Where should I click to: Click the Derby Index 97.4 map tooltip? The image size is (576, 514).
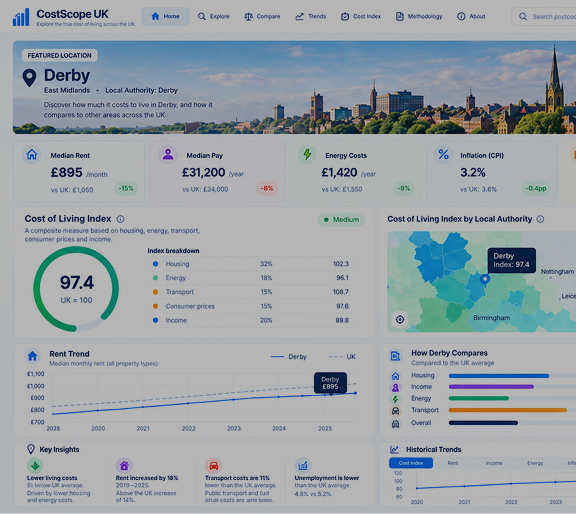[511, 260]
